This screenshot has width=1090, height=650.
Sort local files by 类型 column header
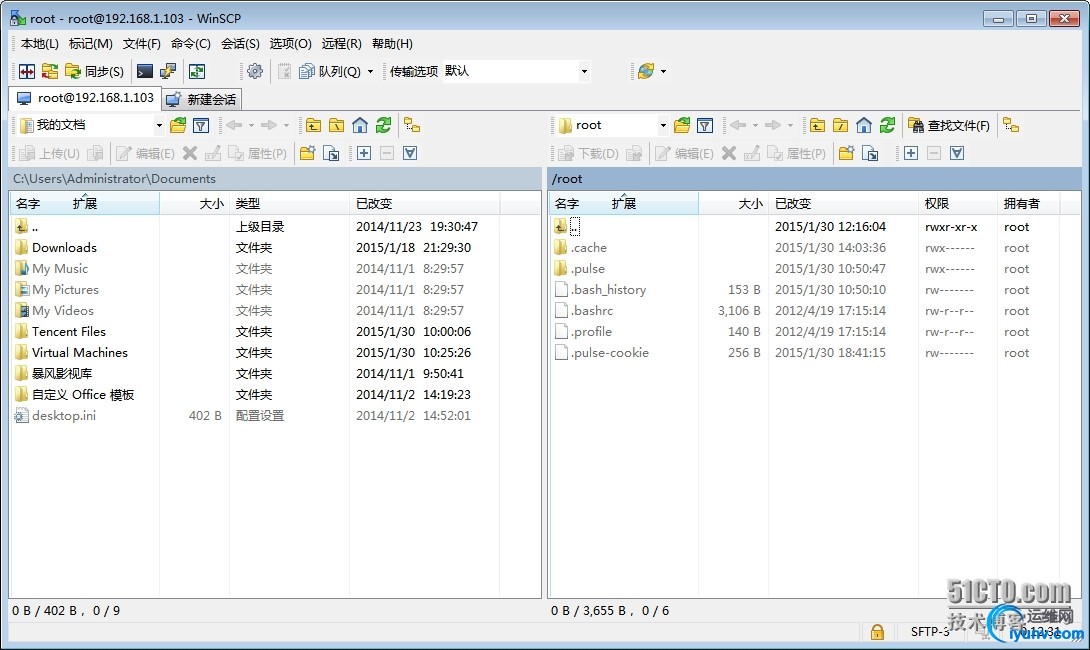[x=289, y=203]
